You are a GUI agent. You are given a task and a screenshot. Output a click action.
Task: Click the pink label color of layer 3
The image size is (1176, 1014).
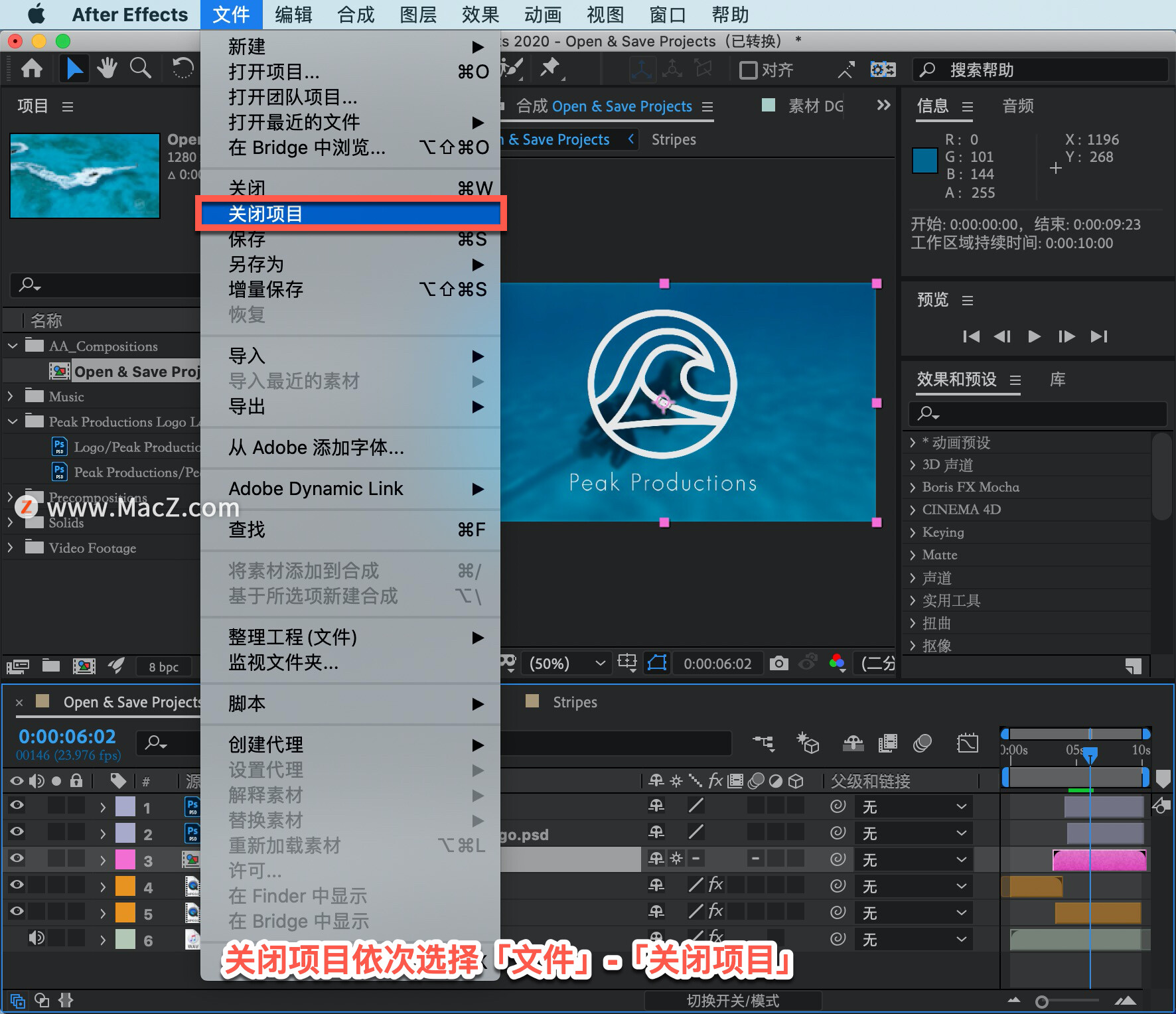point(125,859)
